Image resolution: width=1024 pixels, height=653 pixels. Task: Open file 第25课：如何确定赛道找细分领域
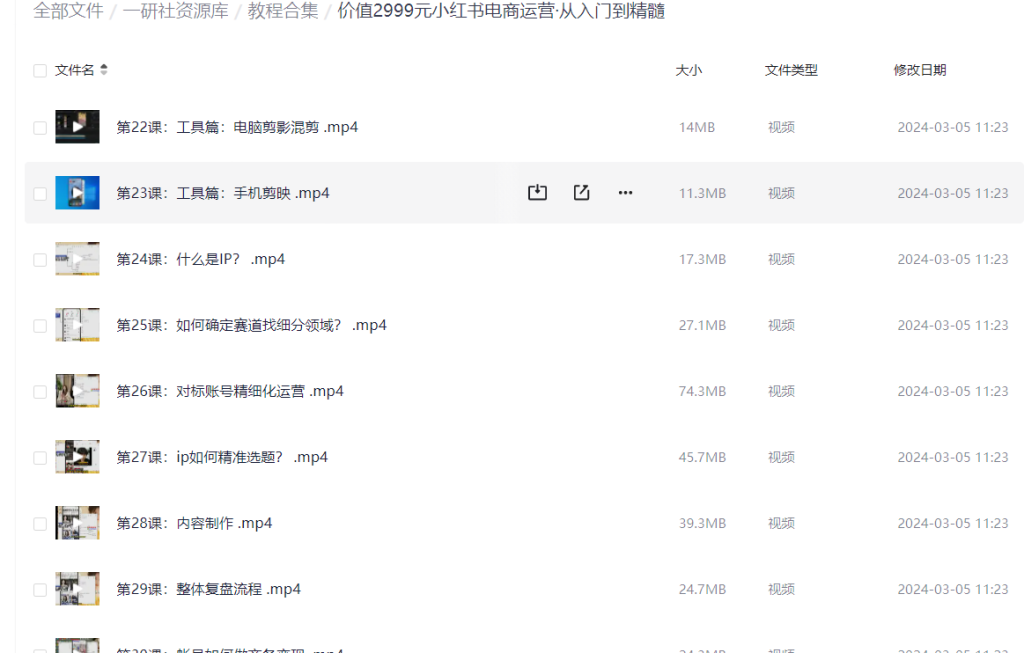coord(251,325)
